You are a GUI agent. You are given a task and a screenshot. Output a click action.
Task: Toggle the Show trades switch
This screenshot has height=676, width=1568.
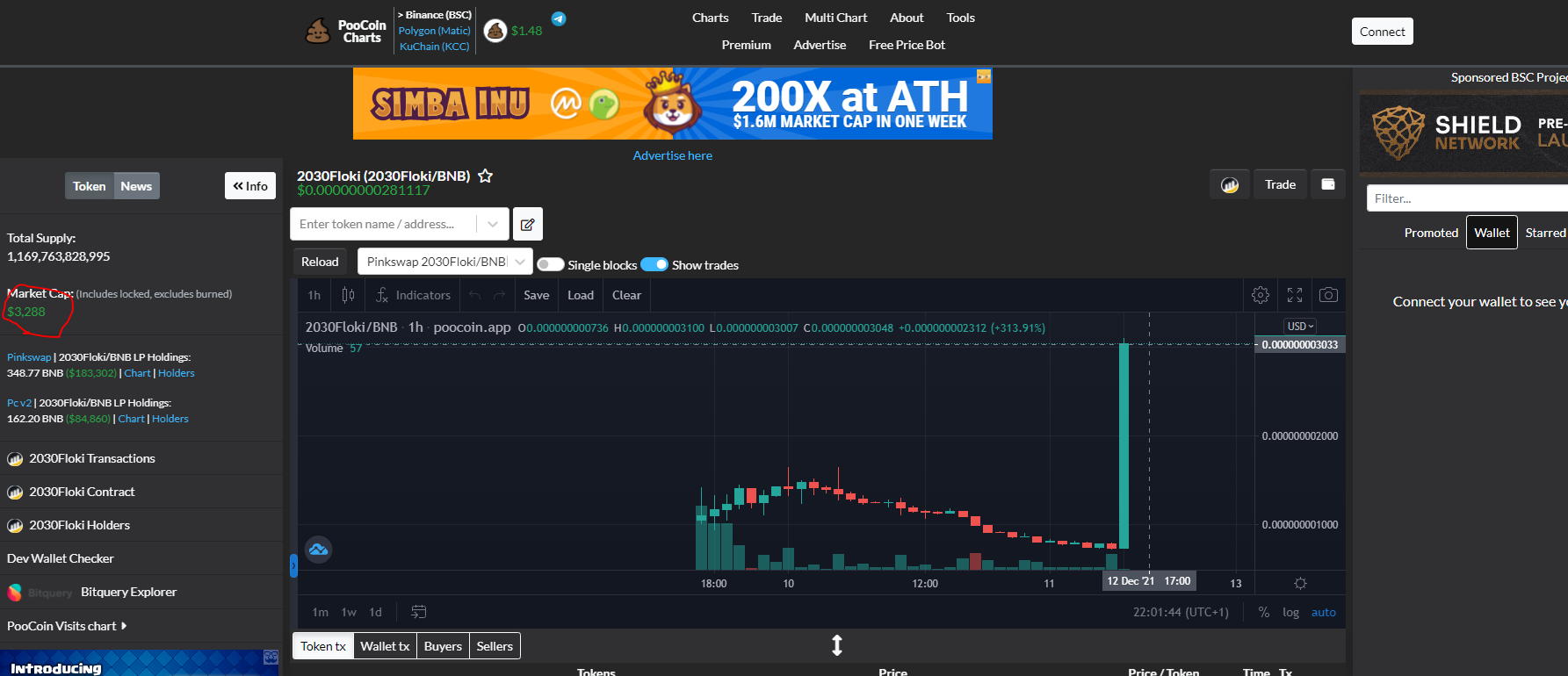[654, 264]
